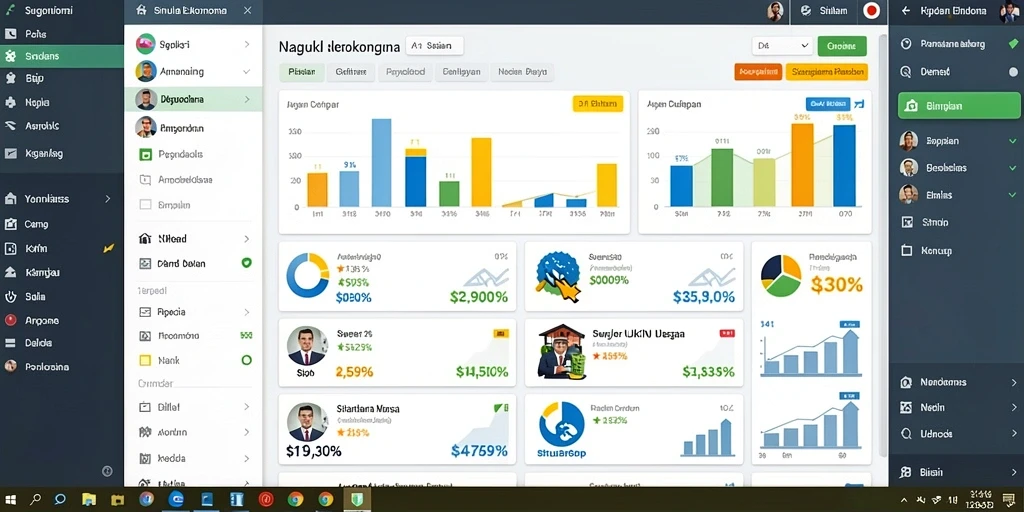1024x512 pixels.
Task: Click the orange button under the D4 dropdown
Action: click(x=758, y=72)
